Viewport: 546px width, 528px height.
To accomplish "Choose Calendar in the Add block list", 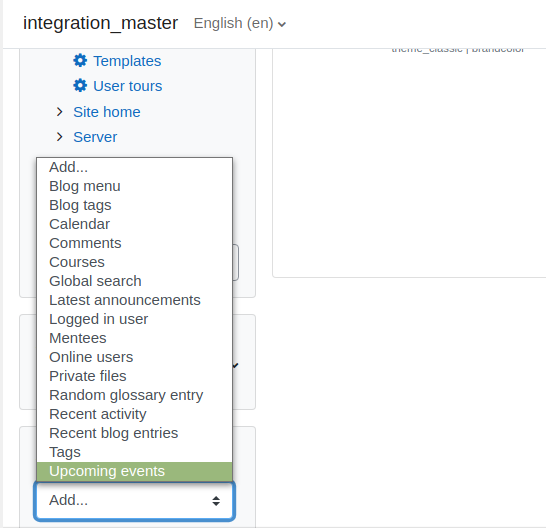I will coord(134,224).
